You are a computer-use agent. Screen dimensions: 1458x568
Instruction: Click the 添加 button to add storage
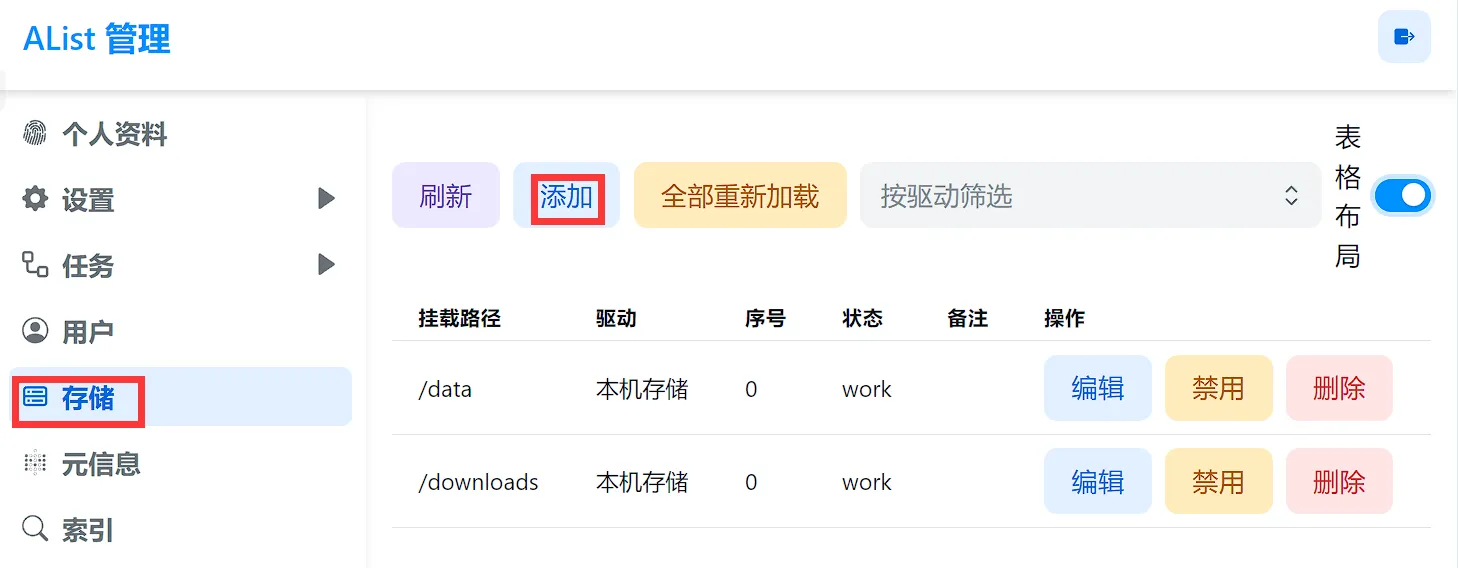[566, 196]
